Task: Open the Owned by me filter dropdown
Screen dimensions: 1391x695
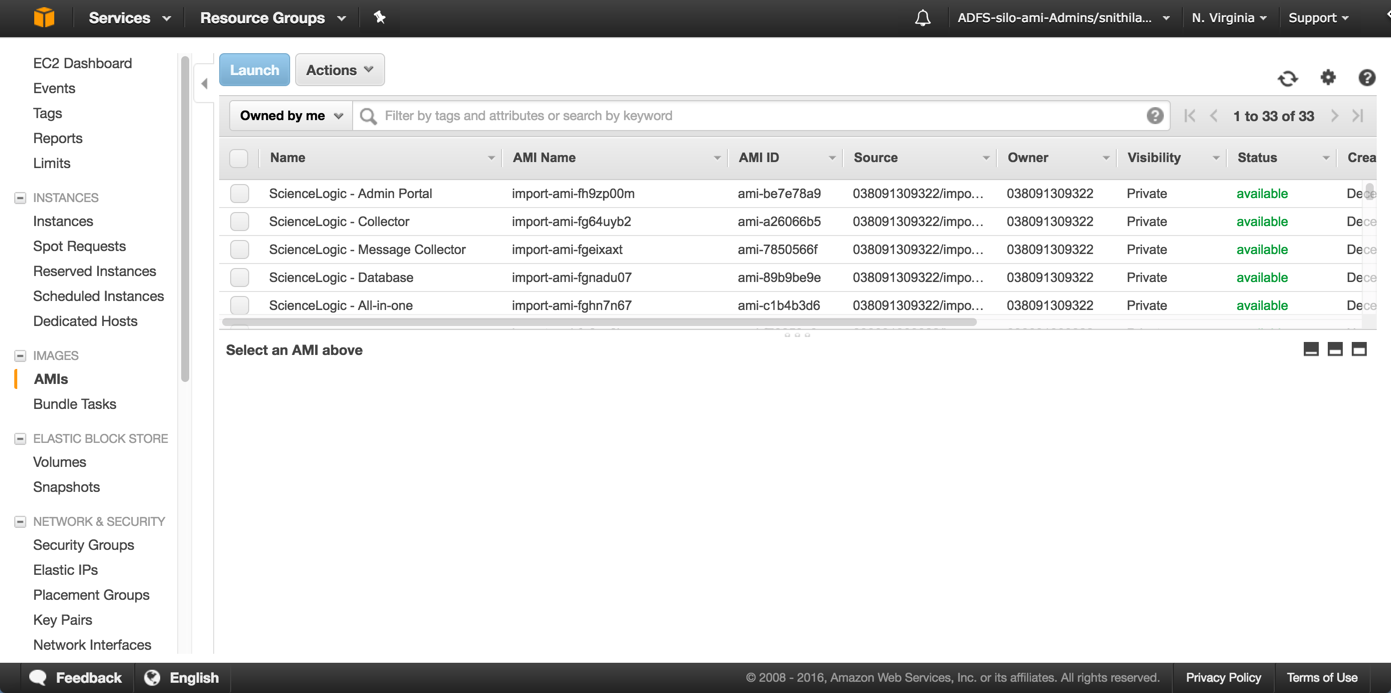Action: [x=291, y=116]
